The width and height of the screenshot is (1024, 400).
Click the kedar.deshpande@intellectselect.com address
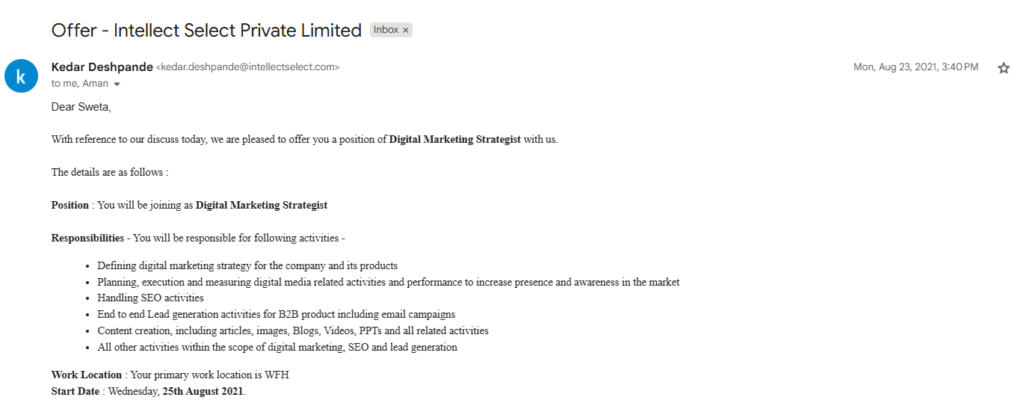click(x=248, y=67)
